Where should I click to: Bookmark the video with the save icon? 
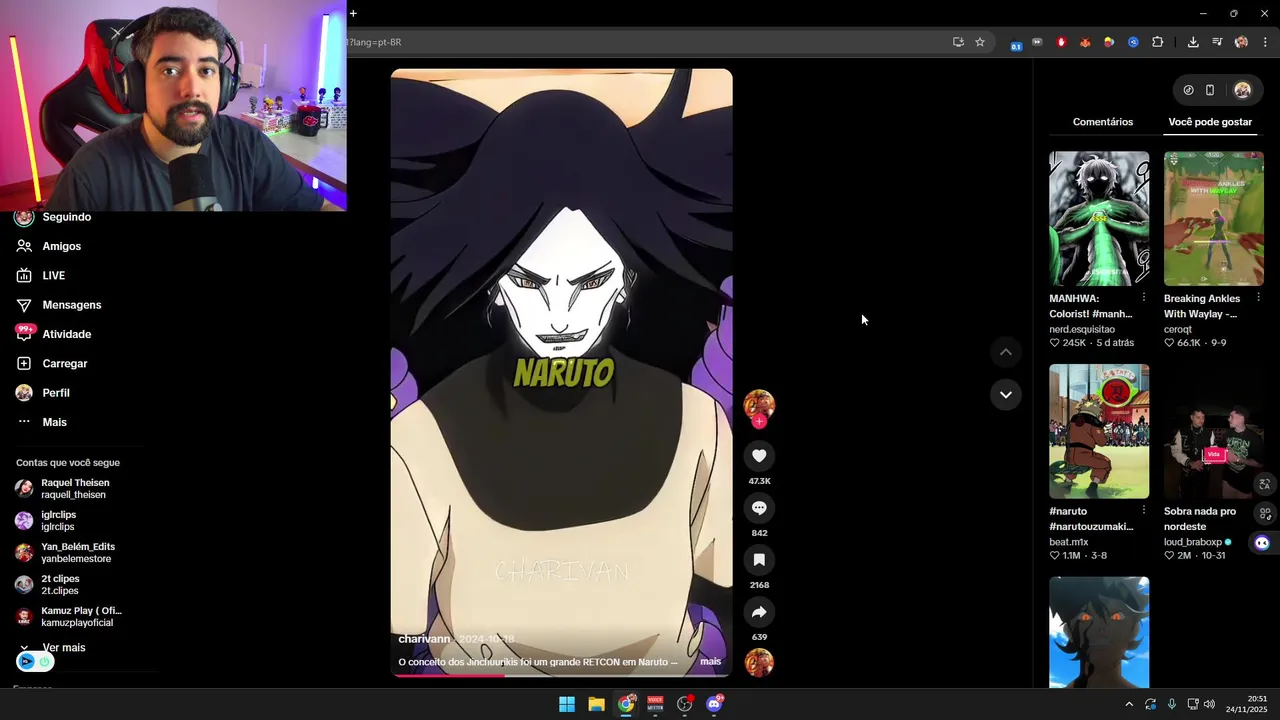pyautogui.click(x=759, y=560)
